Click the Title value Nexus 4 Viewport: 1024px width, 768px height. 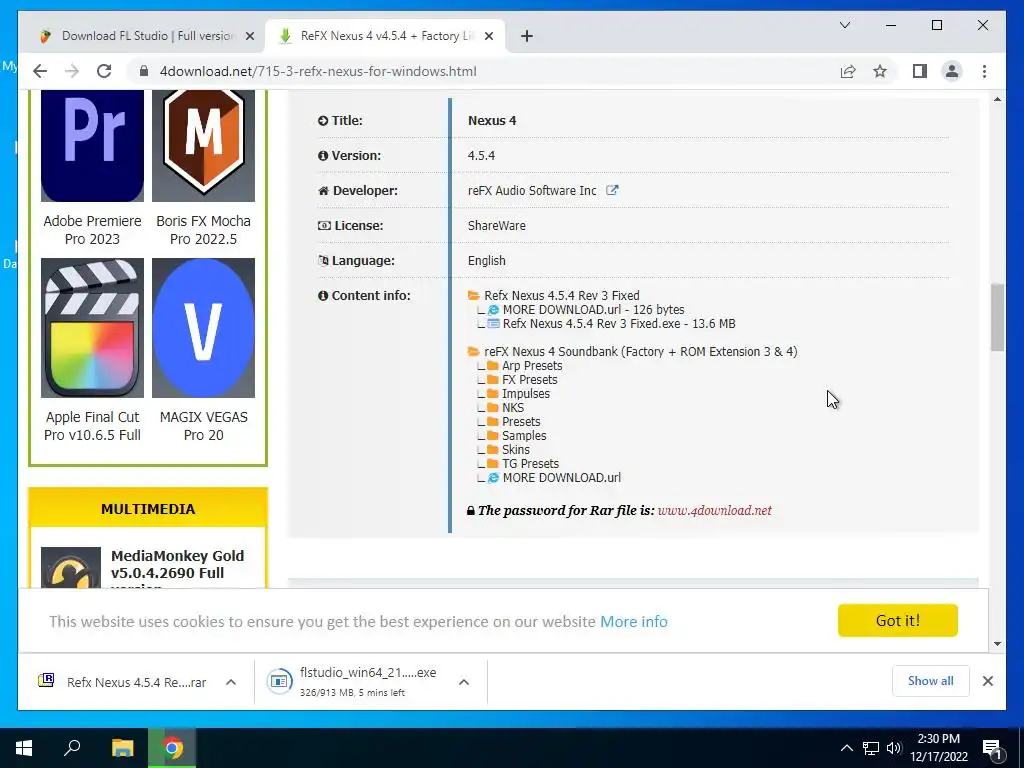click(x=492, y=120)
